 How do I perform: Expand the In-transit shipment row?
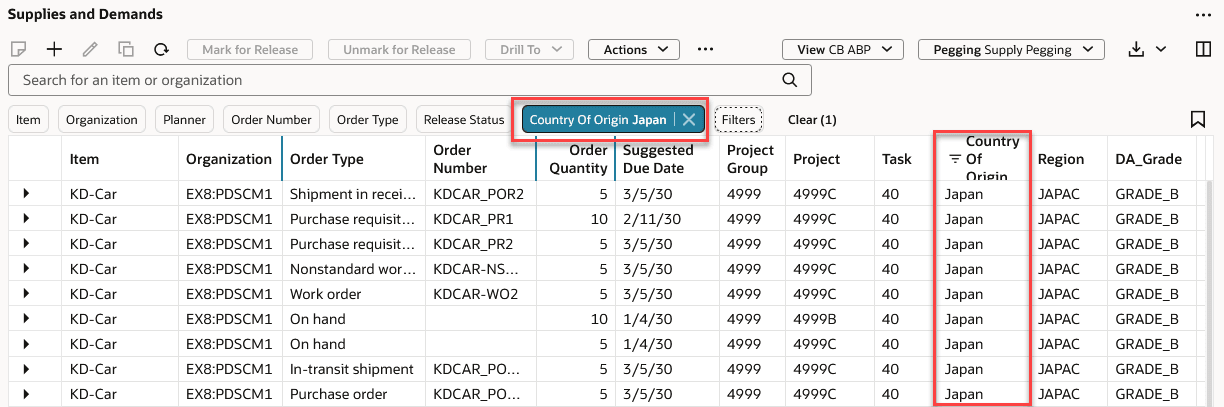click(x=26, y=369)
